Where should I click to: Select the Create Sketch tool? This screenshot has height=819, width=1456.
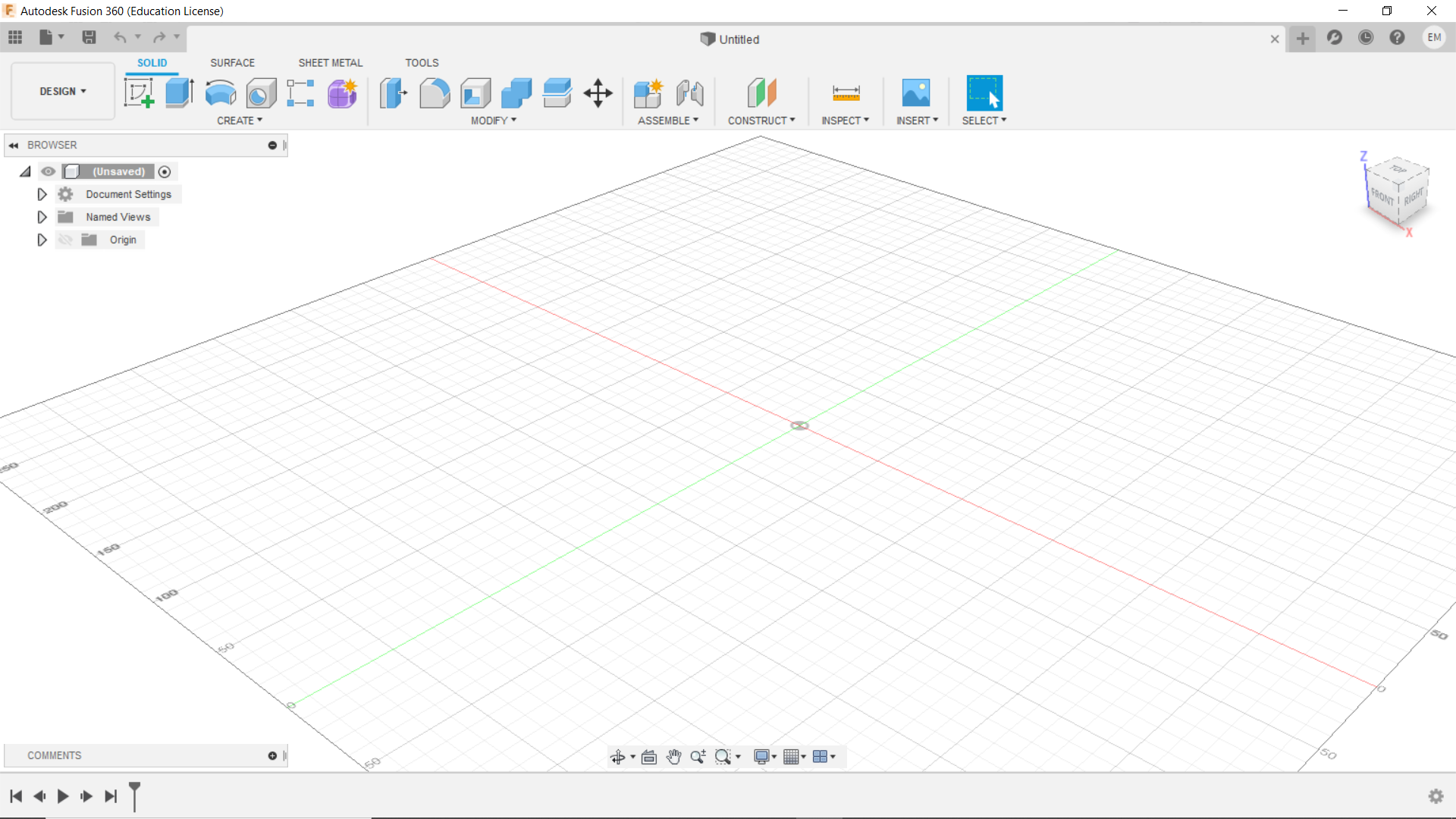pyautogui.click(x=139, y=93)
